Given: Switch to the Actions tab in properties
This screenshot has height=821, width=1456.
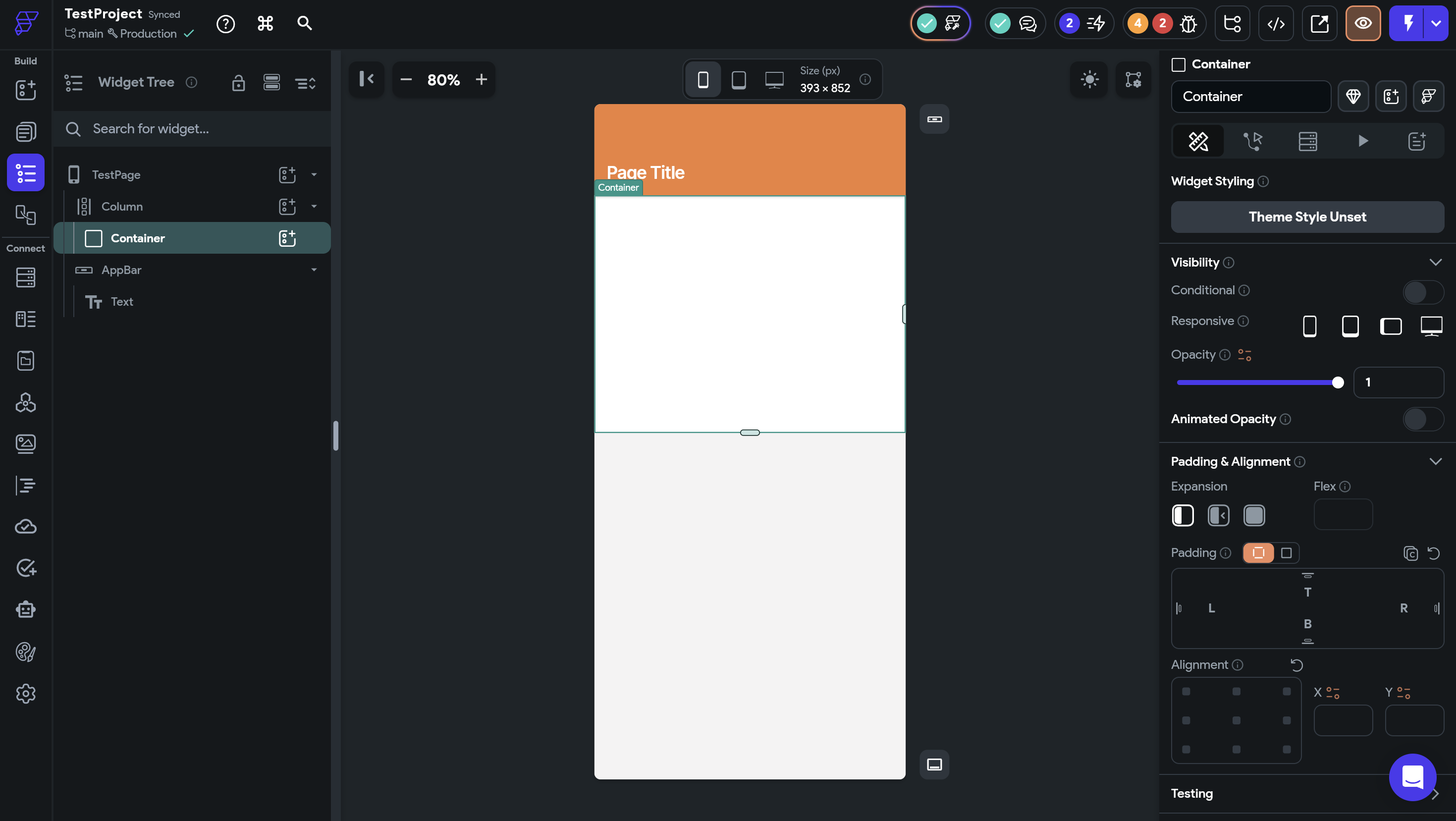Looking at the screenshot, I should tap(1252, 141).
